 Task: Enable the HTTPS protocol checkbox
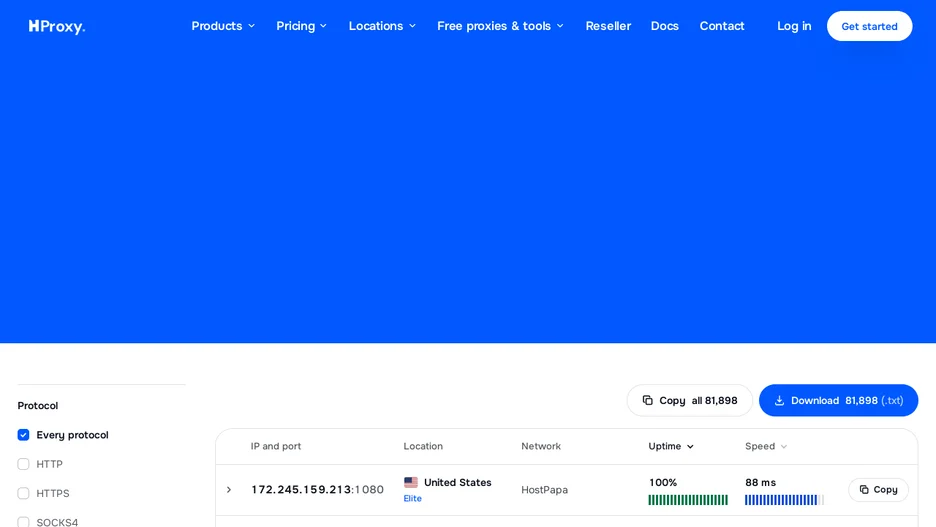click(x=23, y=494)
